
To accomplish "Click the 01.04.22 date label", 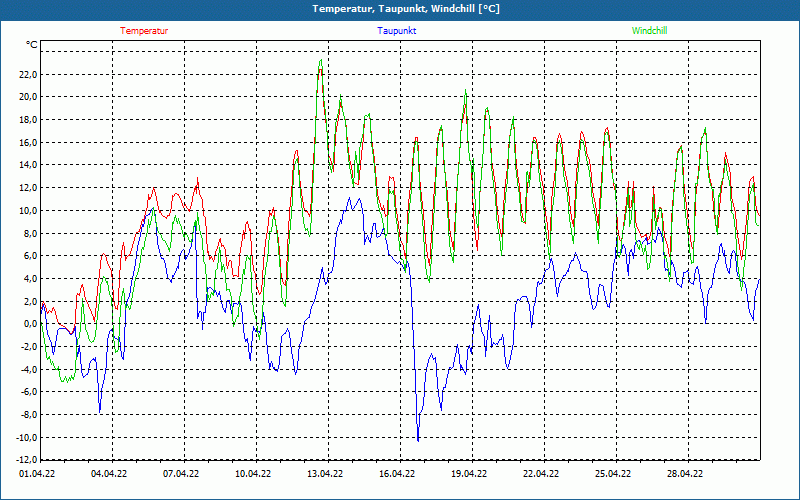I will point(37,474).
